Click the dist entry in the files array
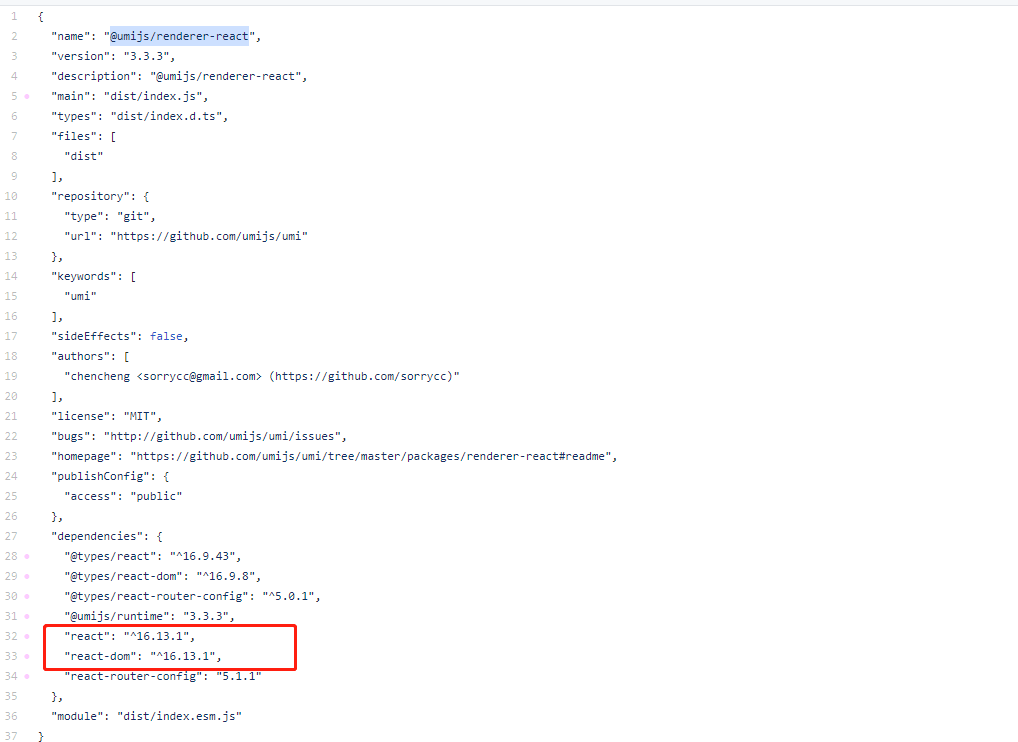 coord(83,155)
